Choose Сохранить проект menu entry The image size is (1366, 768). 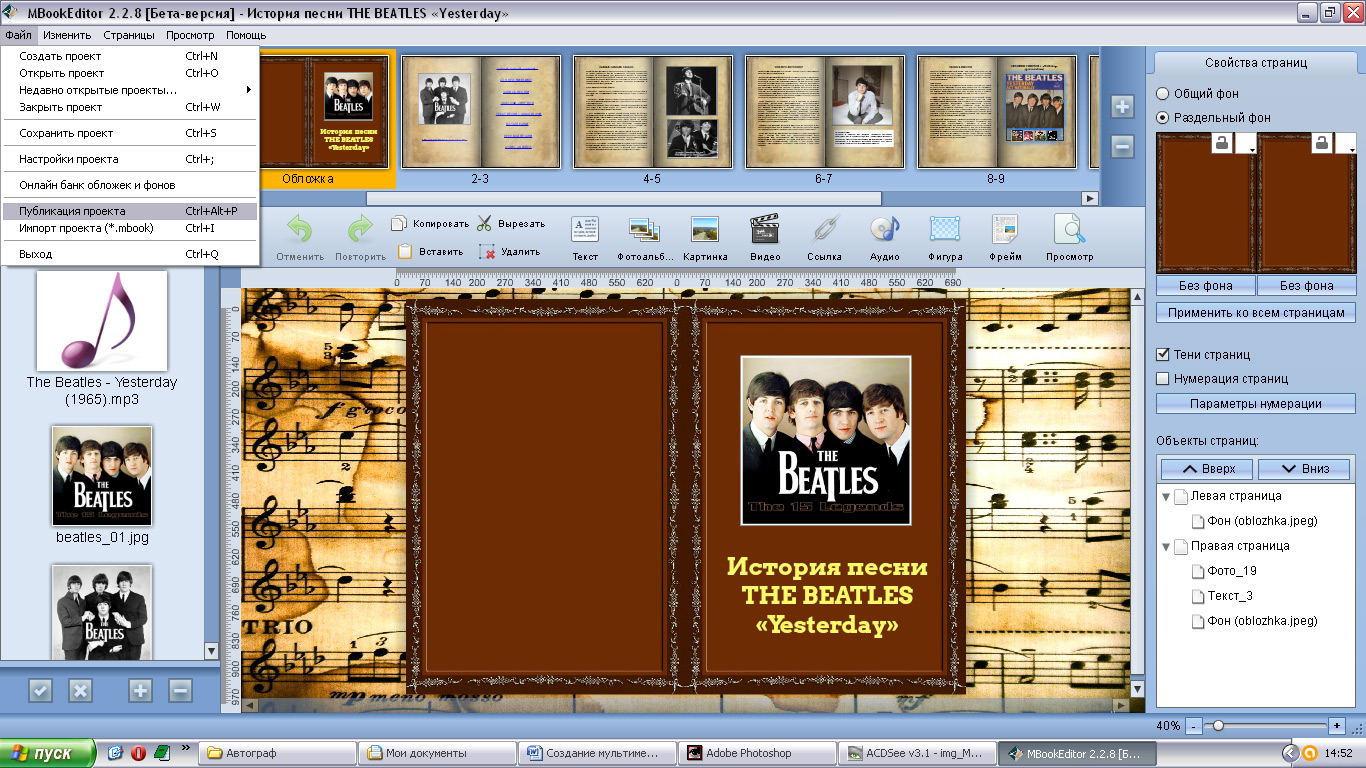pos(130,133)
